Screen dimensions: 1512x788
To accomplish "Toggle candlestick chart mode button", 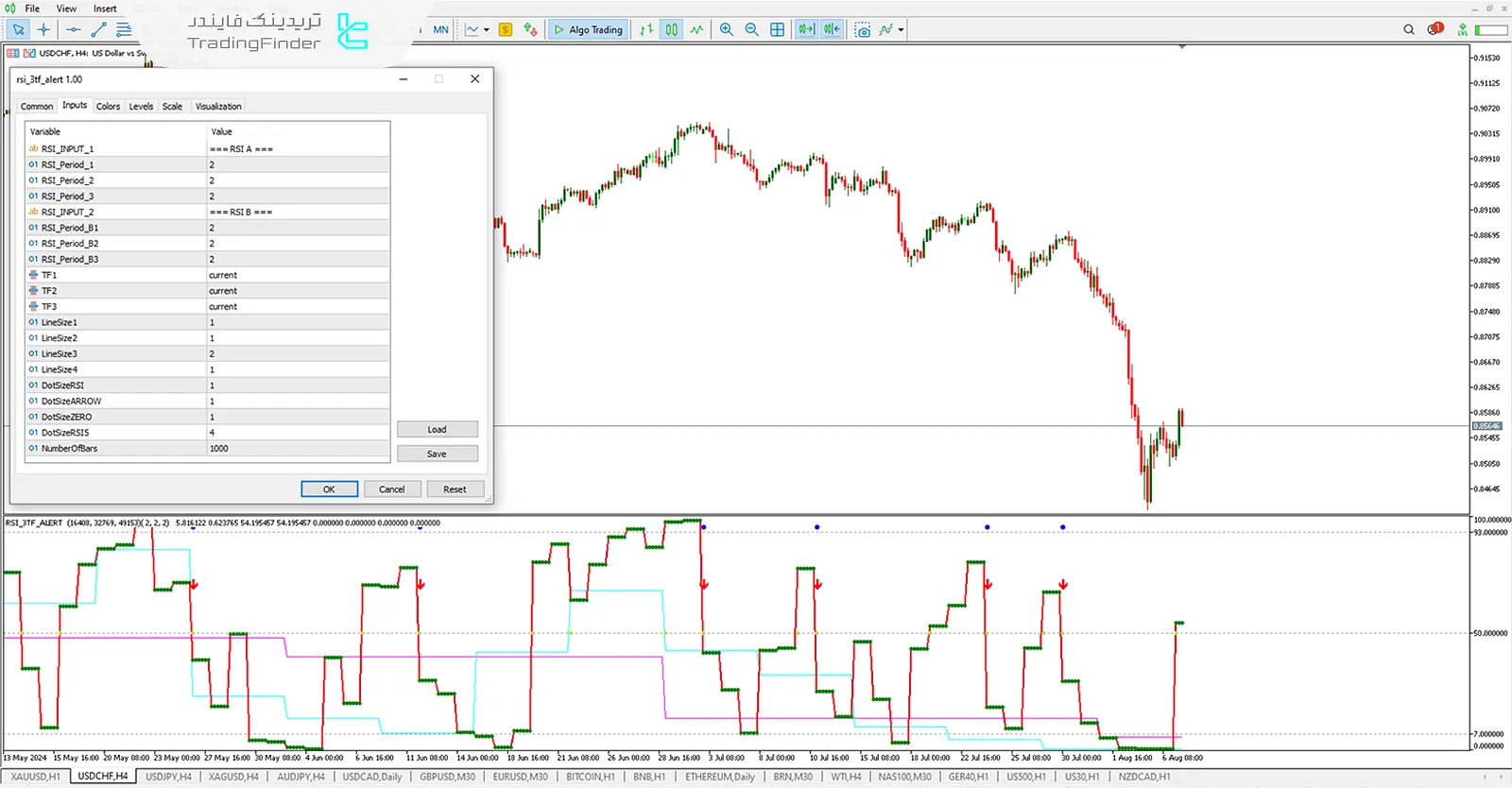I will pos(671,29).
